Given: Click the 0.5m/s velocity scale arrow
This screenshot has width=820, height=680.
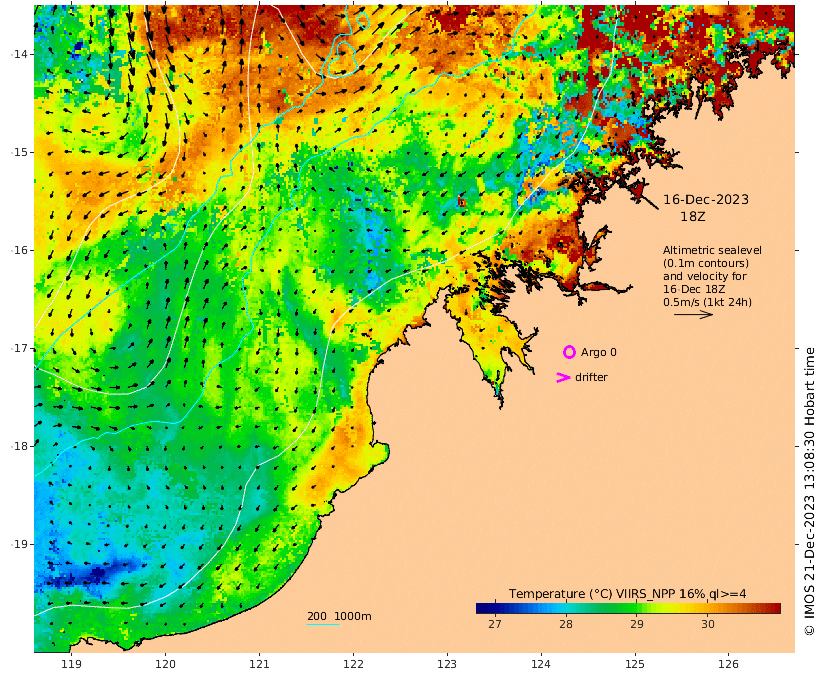Looking at the screenshot, I should (x=693, y=314).
